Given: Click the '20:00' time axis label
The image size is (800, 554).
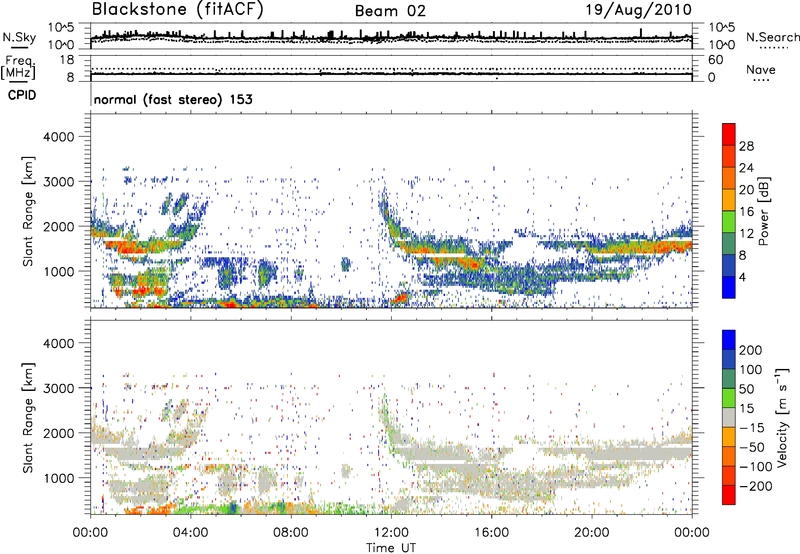Looking at the screenshot, I should tap(592, 533).
